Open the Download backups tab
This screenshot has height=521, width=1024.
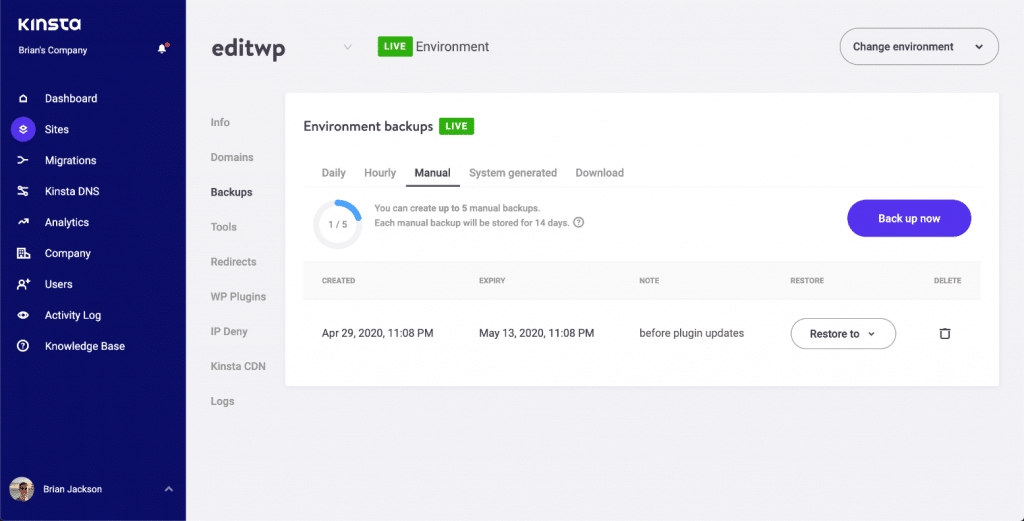point(599,173)
